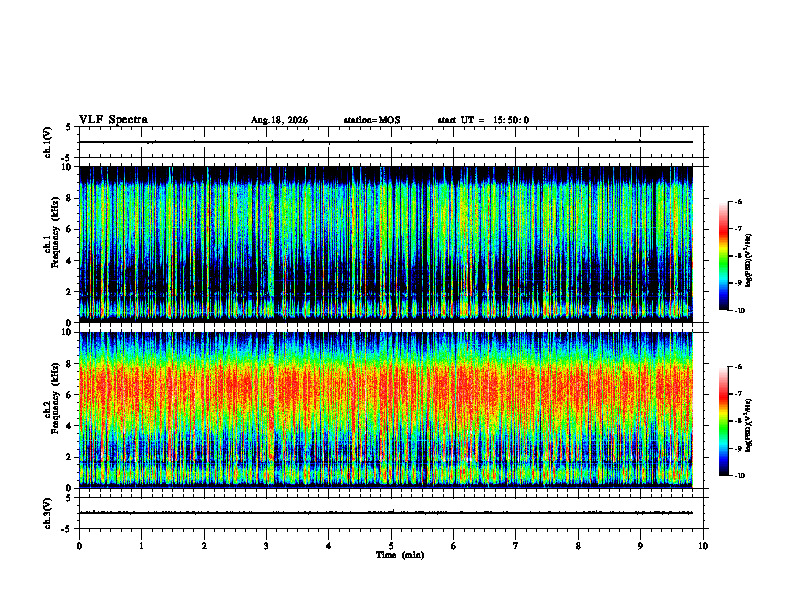Click tick label "0" on Time axis
The image size is (792, 612).
(79, 546)
